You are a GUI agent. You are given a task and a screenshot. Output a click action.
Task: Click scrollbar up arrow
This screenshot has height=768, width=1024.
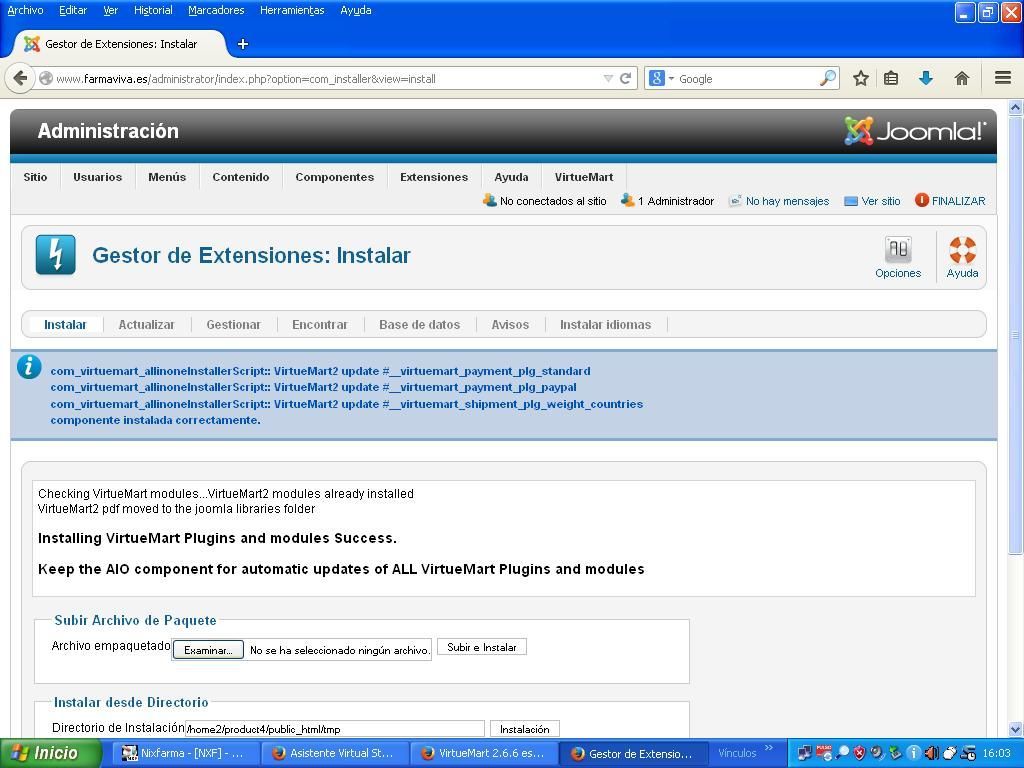[x=1015, y=108]
